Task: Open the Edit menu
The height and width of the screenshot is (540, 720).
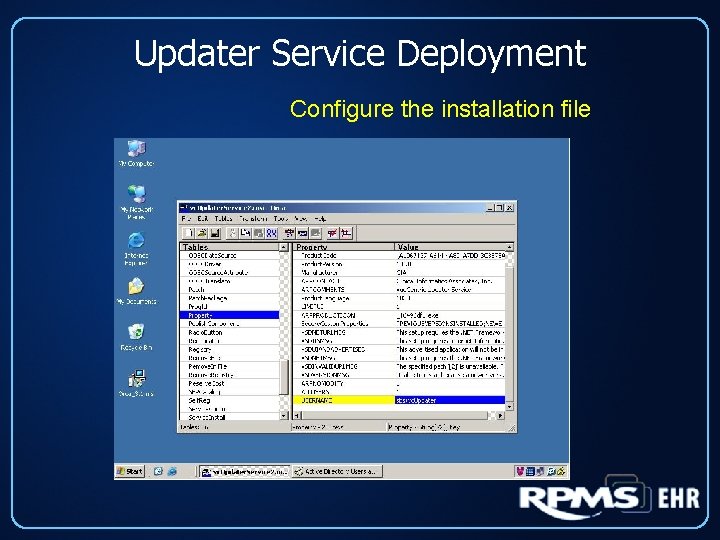Action: click(x=202, y=219)
